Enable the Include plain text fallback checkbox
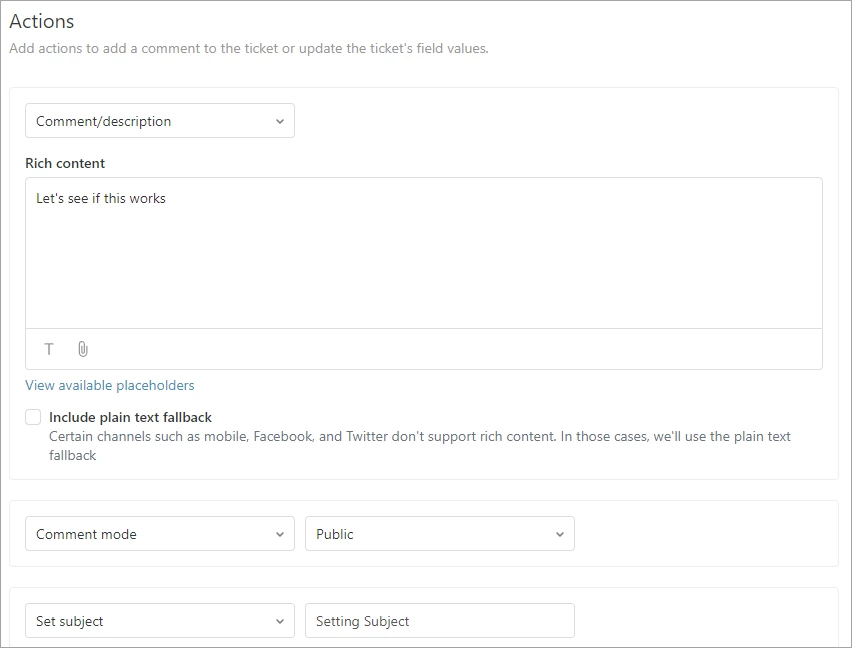This screenshot has width=852, height=648. pos(34,417)
